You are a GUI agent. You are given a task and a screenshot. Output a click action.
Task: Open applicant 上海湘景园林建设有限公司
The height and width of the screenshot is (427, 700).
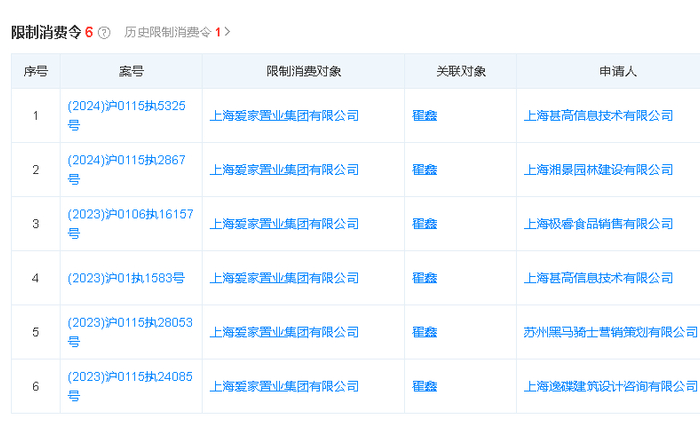599,170
